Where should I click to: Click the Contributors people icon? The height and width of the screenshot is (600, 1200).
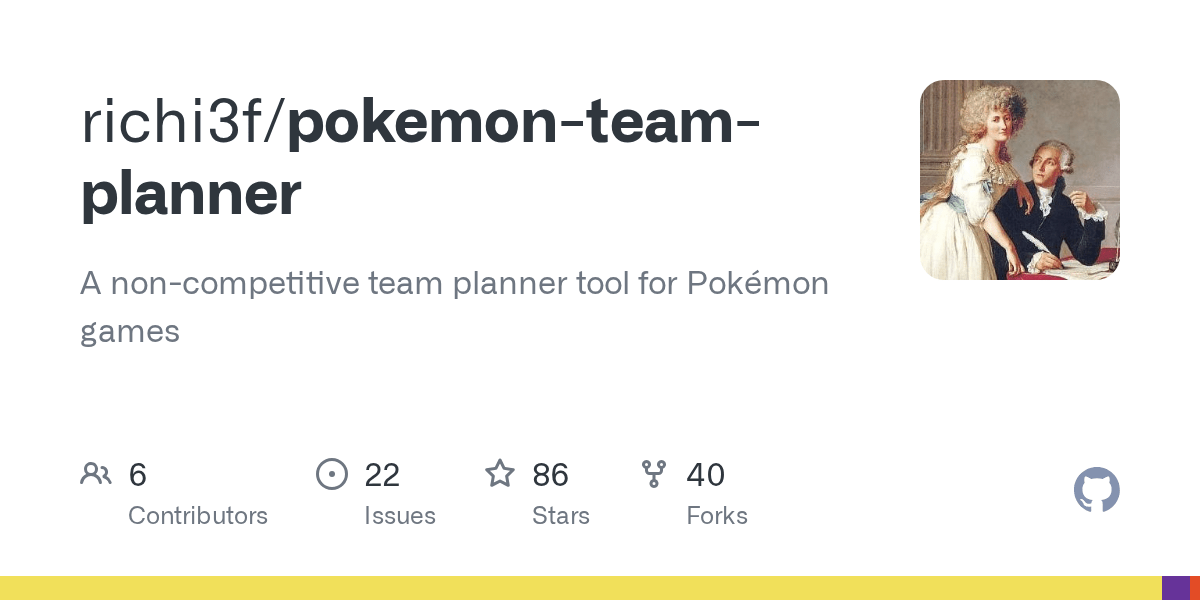96,474
